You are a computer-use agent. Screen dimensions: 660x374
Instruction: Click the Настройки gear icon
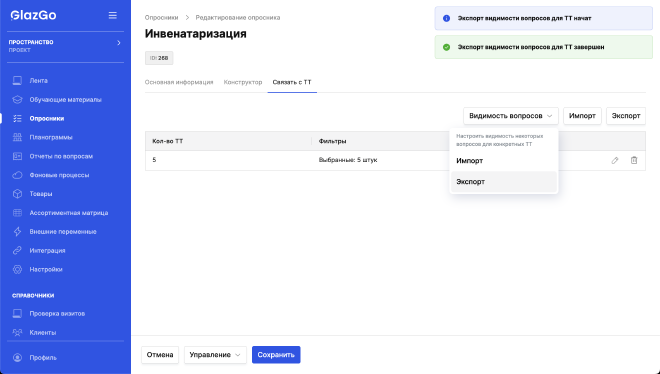[x=17, y=269]
